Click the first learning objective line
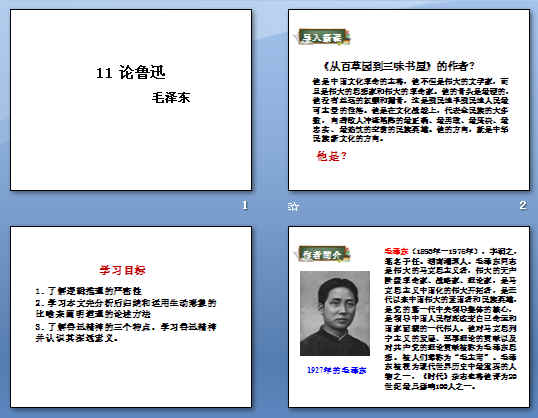This screenshot has width=538, height=418. click(x=89, y=291)
